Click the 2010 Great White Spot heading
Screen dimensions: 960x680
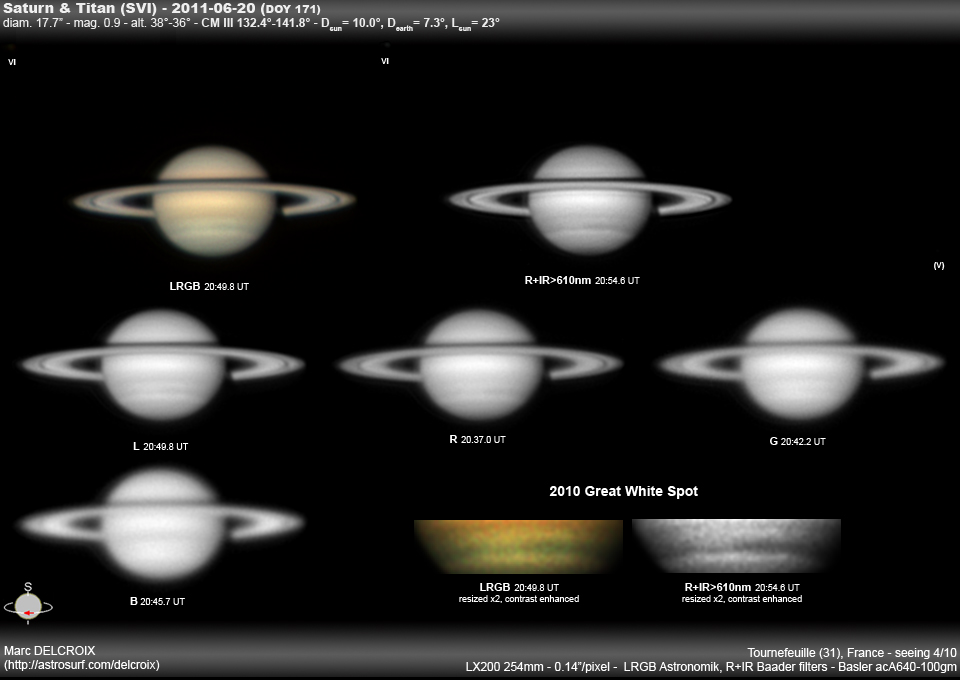coord(623,491)
